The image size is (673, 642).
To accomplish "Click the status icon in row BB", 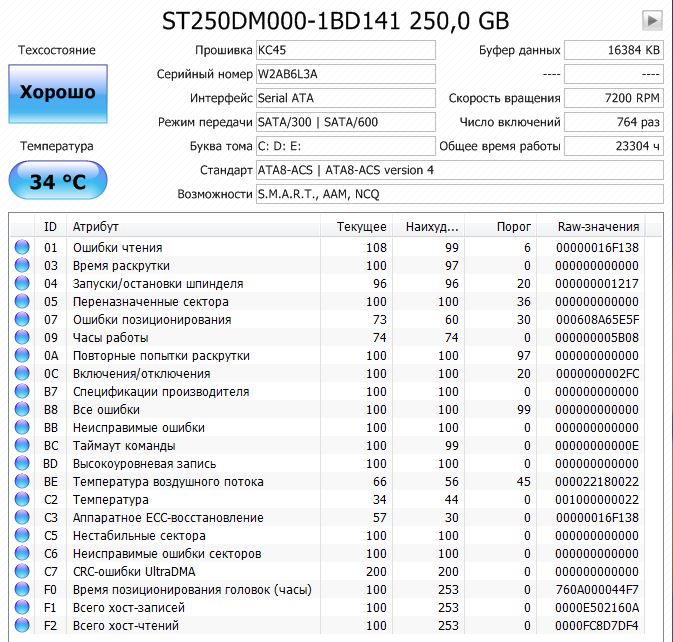I will 22,427.
